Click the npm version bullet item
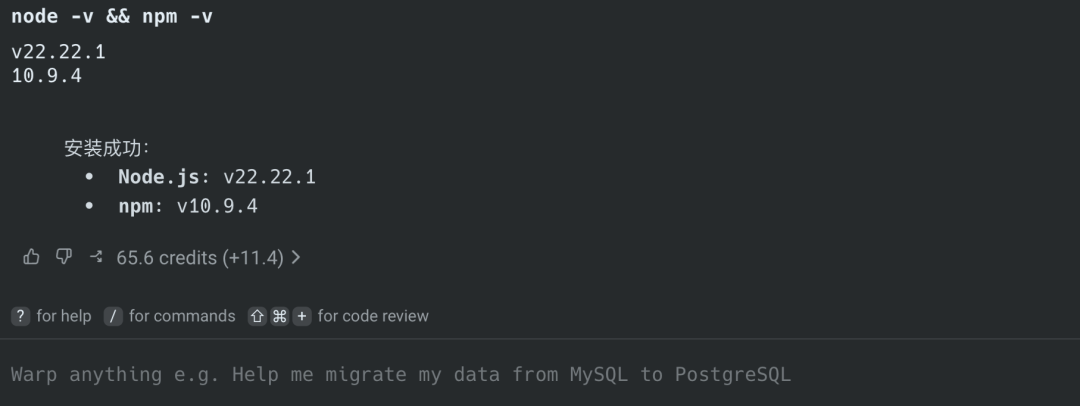The width and height of the screenshot is (1080, 406). [187, 206]
